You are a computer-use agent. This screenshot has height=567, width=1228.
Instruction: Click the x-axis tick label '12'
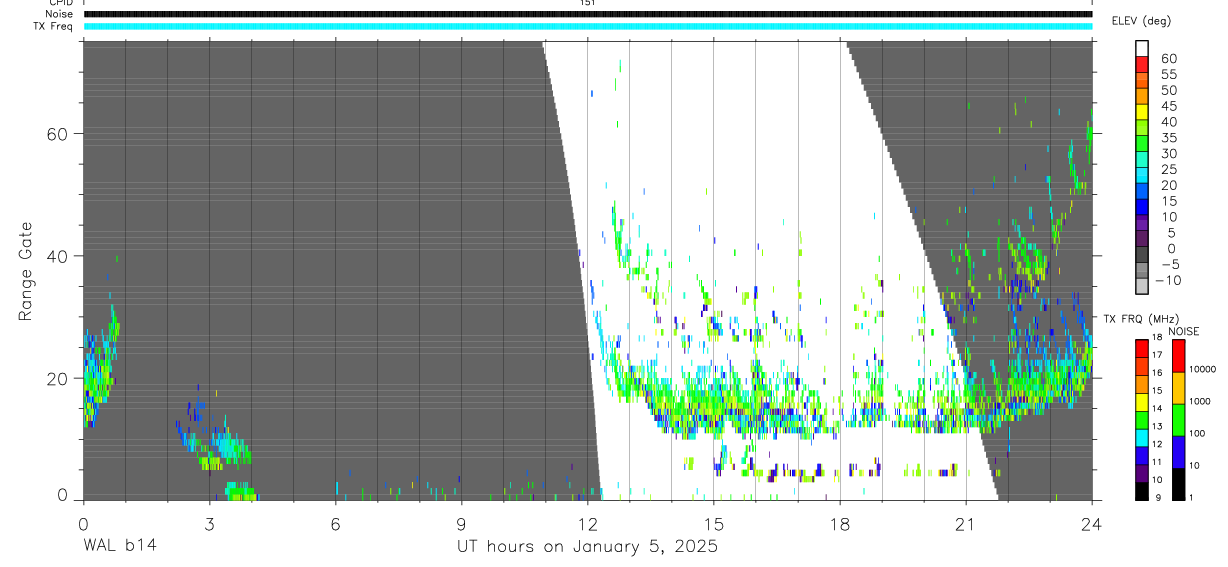point(587,523)
